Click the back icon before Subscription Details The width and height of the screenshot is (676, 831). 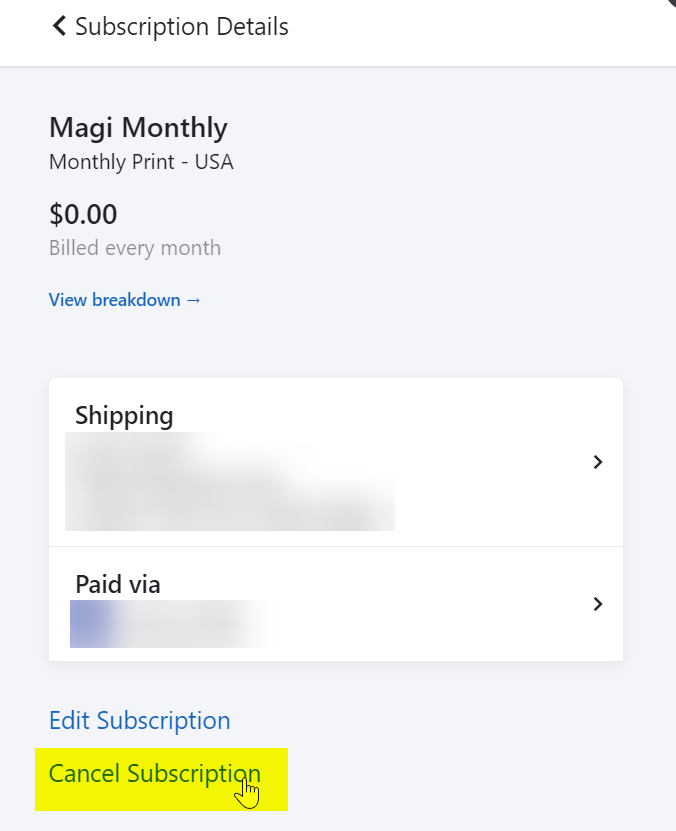59,27
